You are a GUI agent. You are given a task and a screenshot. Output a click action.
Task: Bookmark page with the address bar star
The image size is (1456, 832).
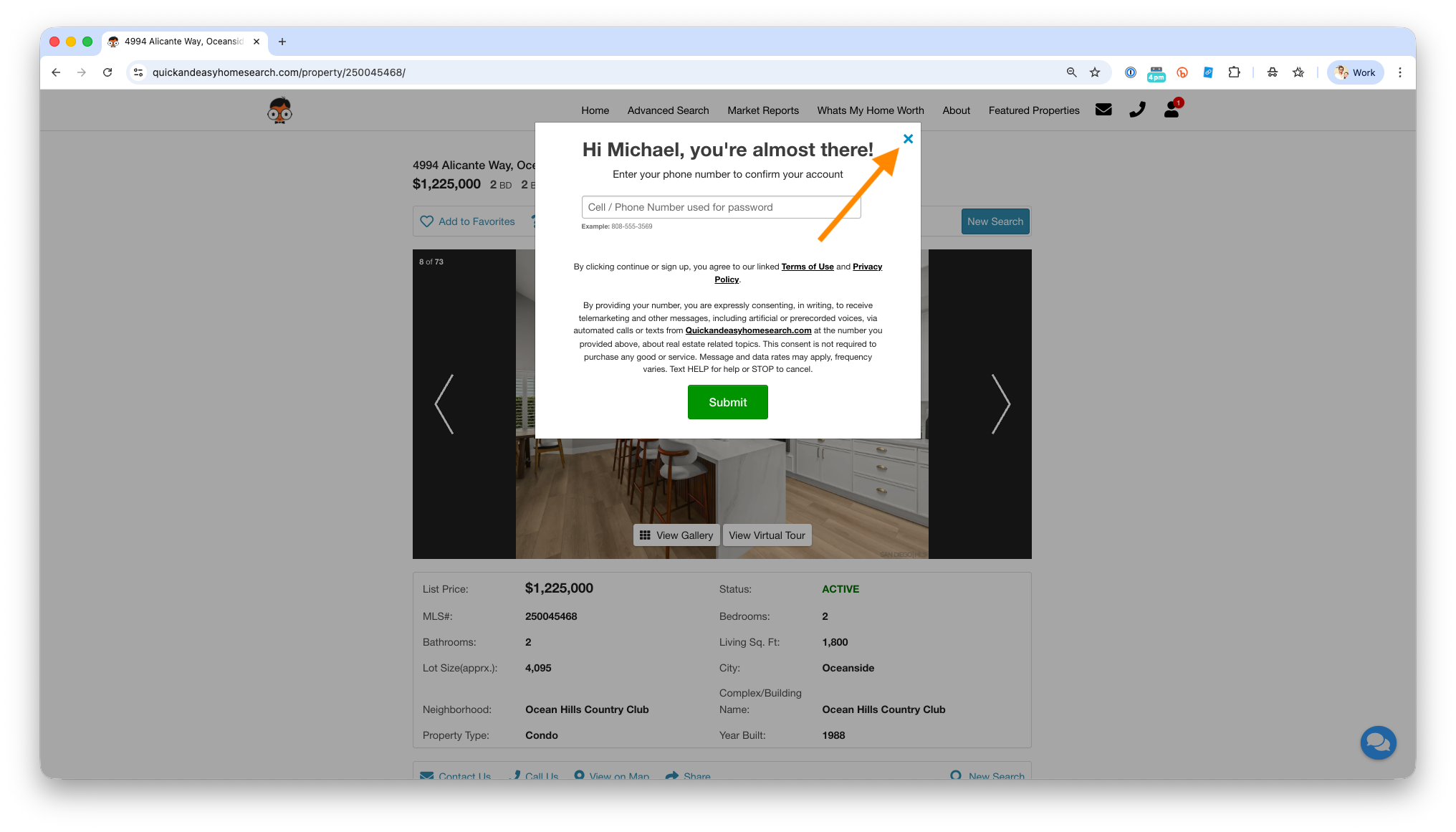pos(1095,72)
